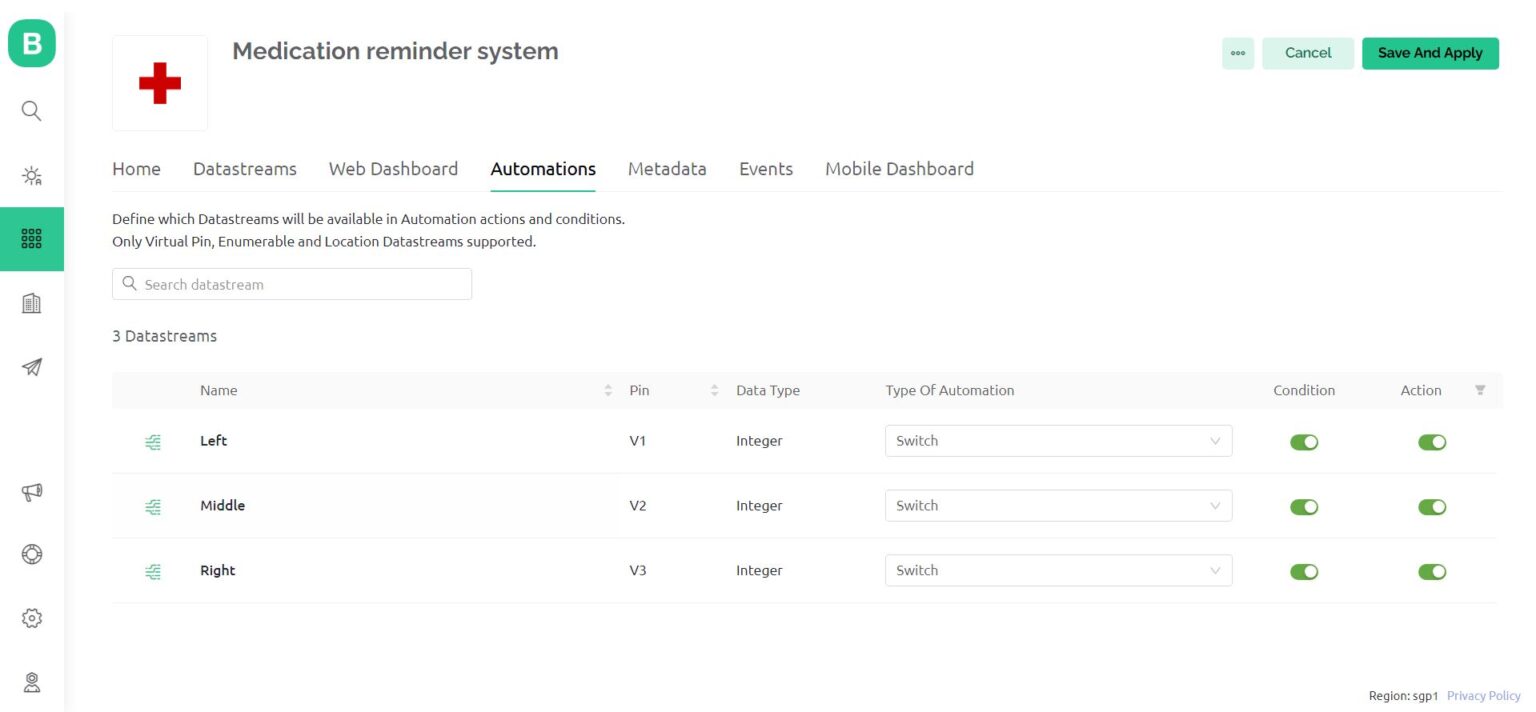Click inside the Search datastream field
This screenshot has height=712, width=1536.
coord(291,284)
